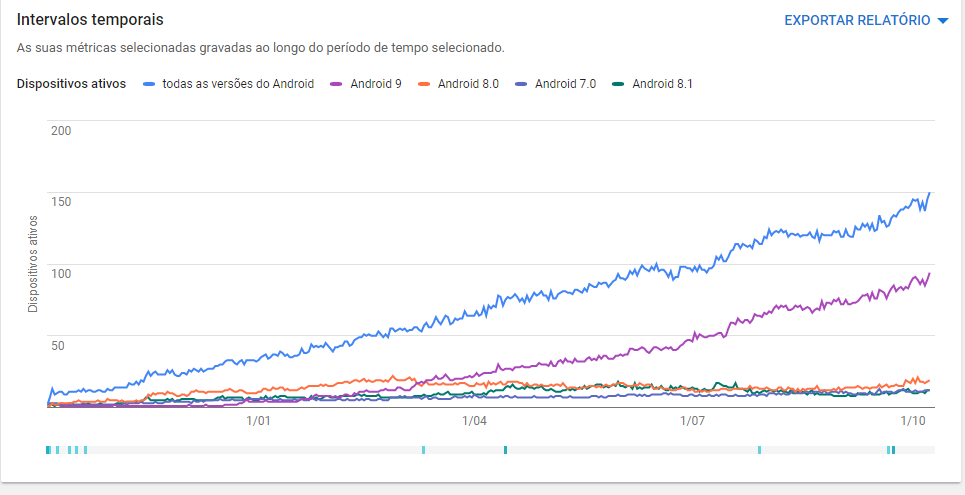Hide the Android 8.1 series label
Viewport: 965px width, 495px height.
tap(662, 84)
